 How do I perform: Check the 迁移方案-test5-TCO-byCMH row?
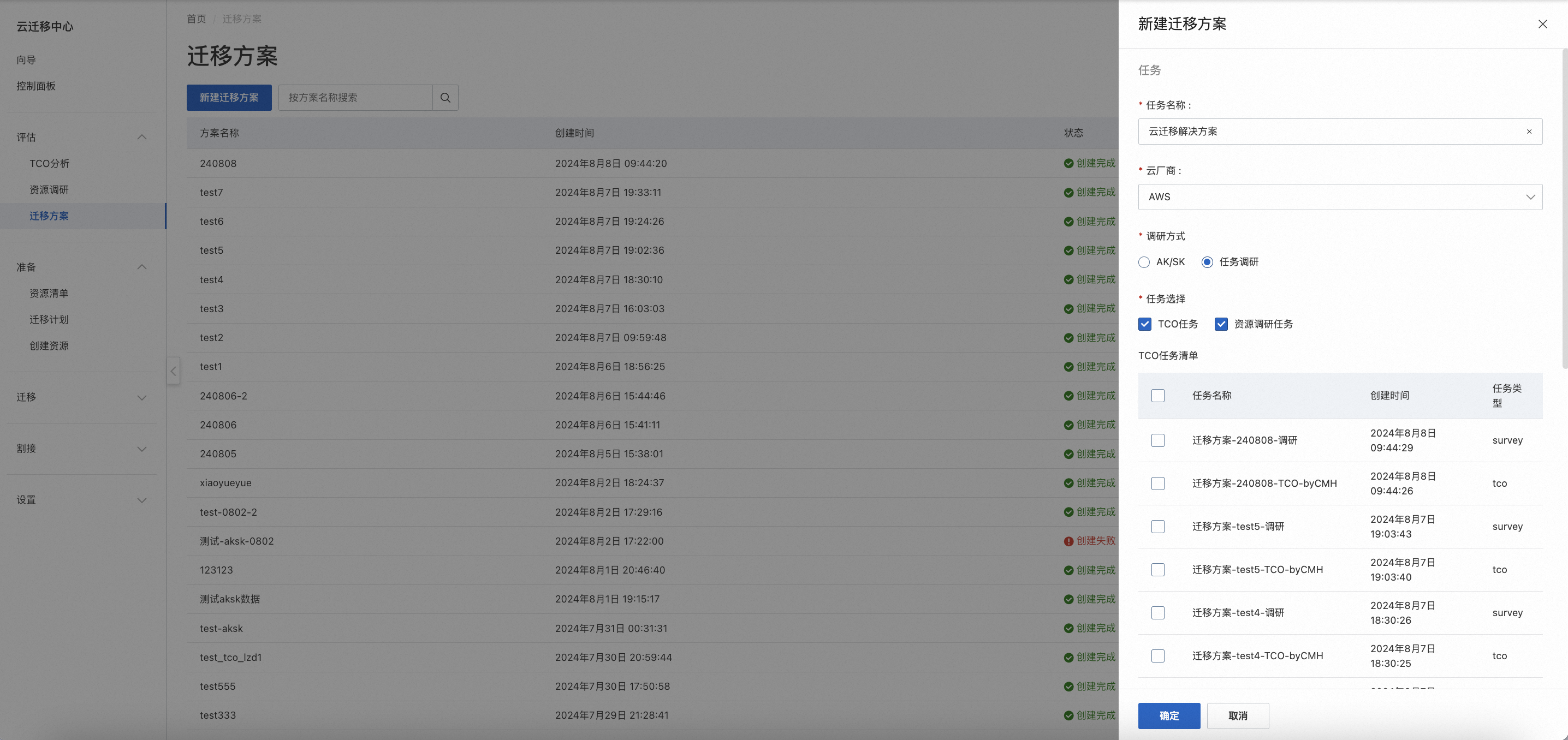(1158, 570)
